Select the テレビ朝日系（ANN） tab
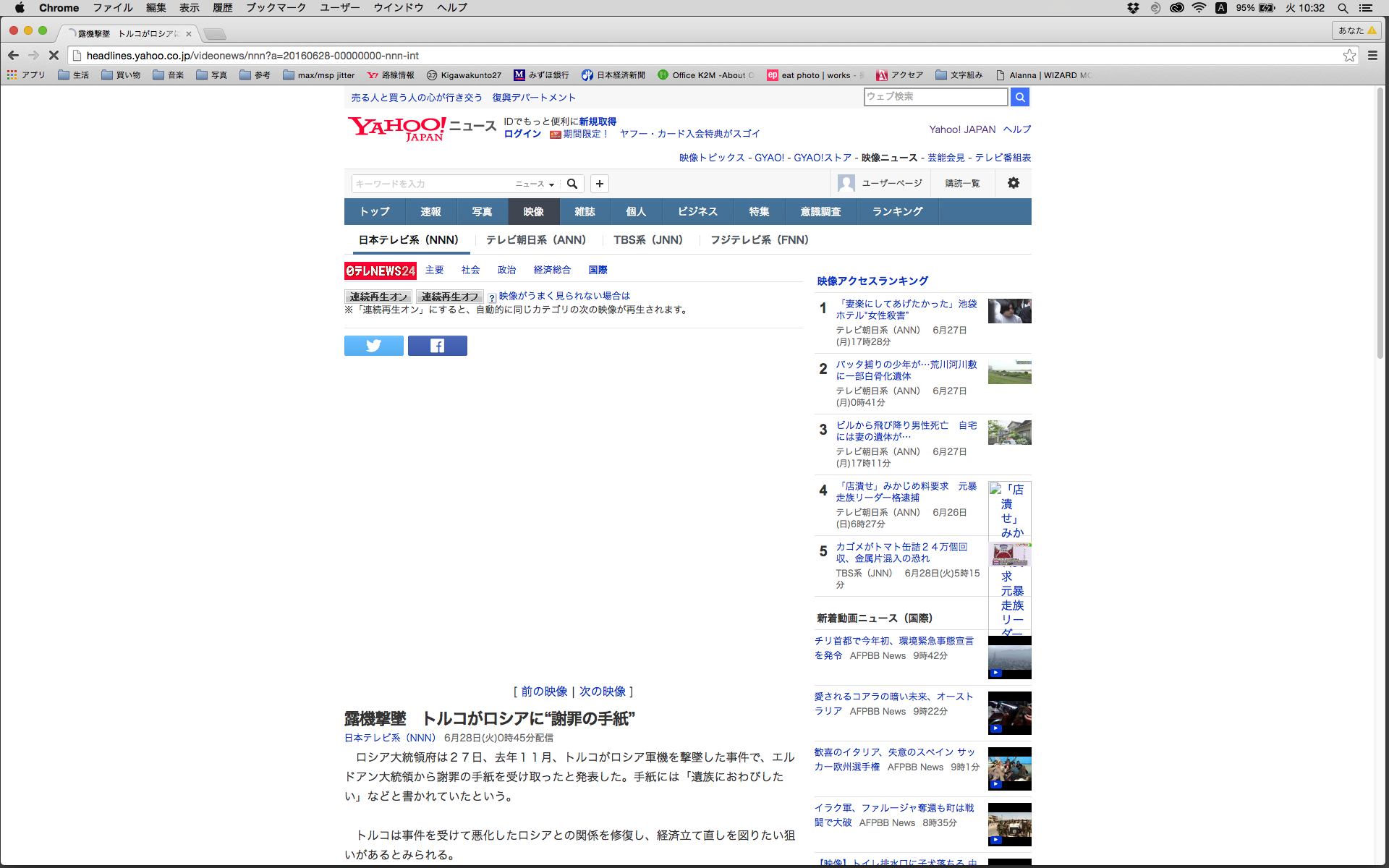1389x868 pixels. (535, 240)
